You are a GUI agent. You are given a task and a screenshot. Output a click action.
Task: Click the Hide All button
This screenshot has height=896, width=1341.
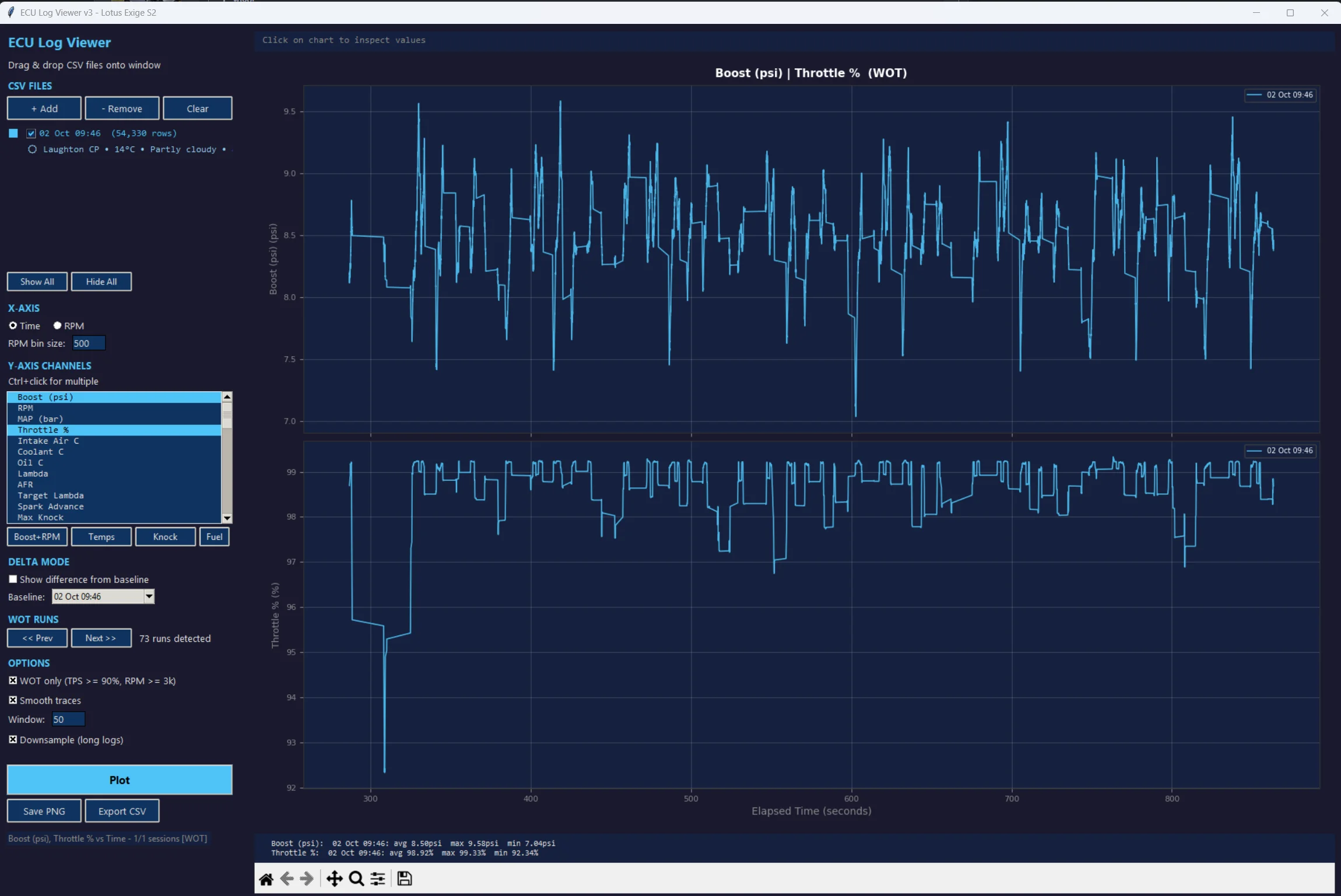pyautogui.click(x=101, y=282)
